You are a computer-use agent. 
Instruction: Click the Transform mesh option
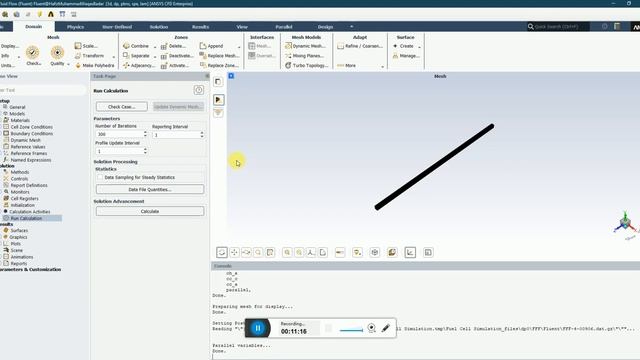tap(89, 56)
